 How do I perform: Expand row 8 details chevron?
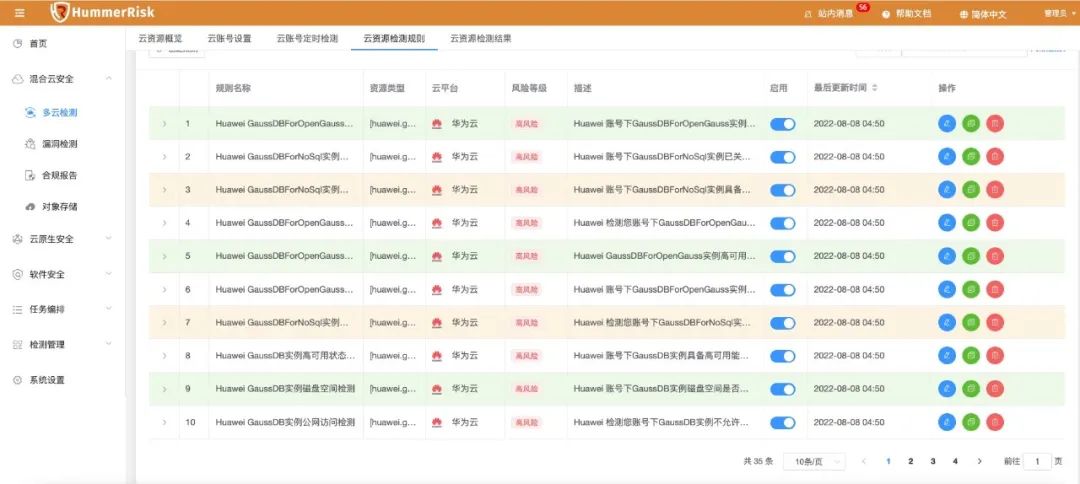click(x=164, y=356)
